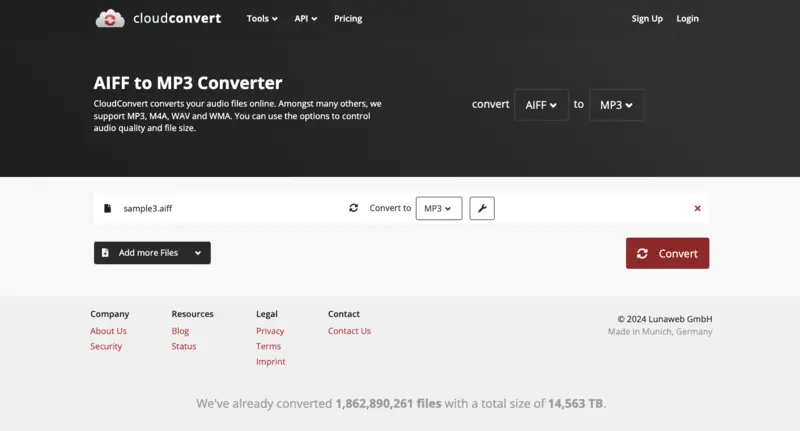The image size is (800, 431).
Task: Open the Privacy link
Action: click(270, 331)
